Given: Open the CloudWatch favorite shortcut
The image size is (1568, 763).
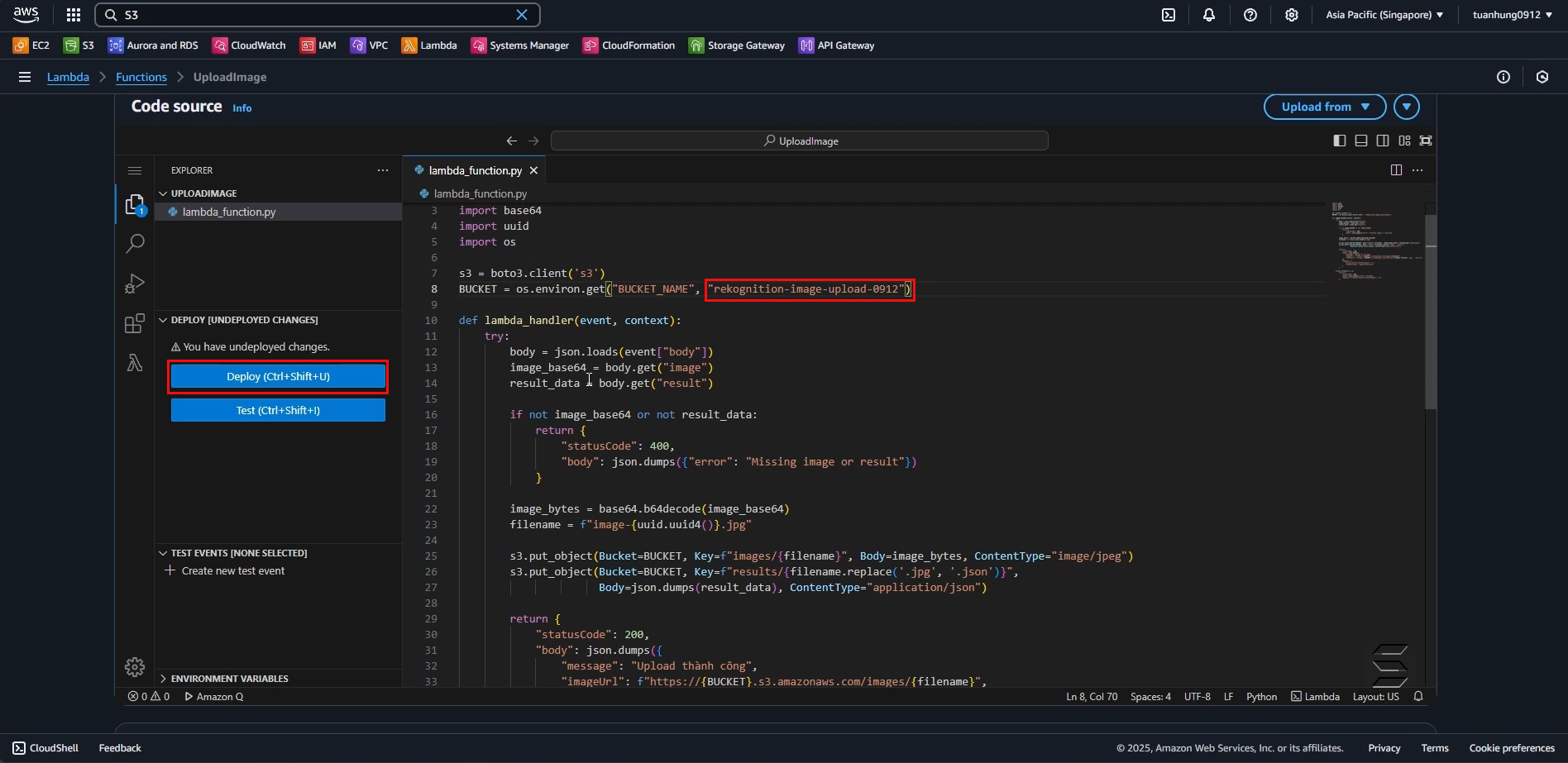Looking at the screenshot, I should click(249, 45).
